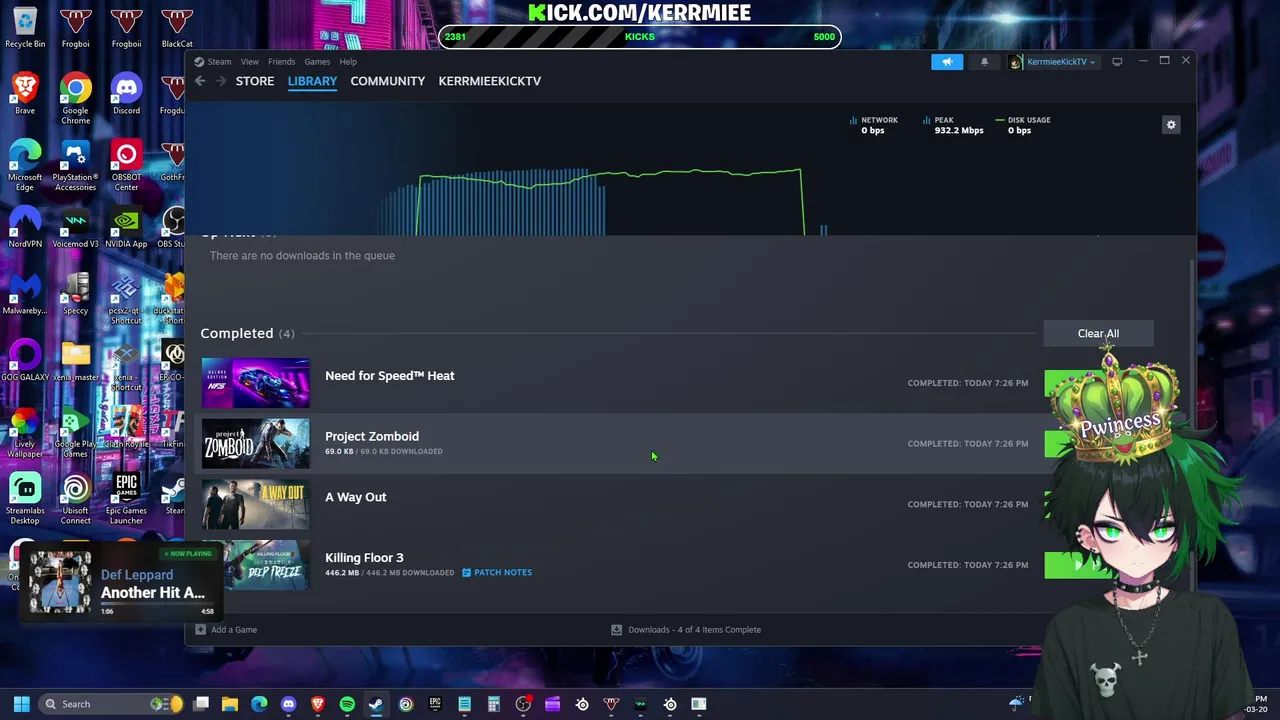The image size is (1280, 720).
Task: Select the Project Zomboid title
Action: coord(372,436)
